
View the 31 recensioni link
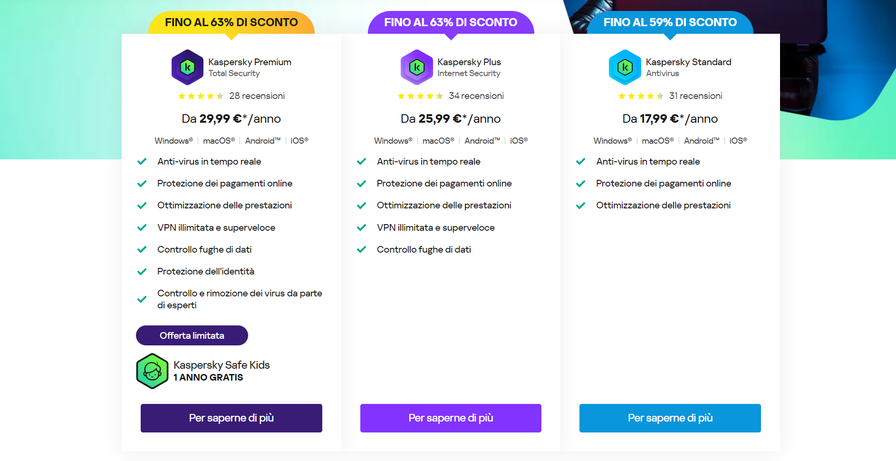point(696,97)
